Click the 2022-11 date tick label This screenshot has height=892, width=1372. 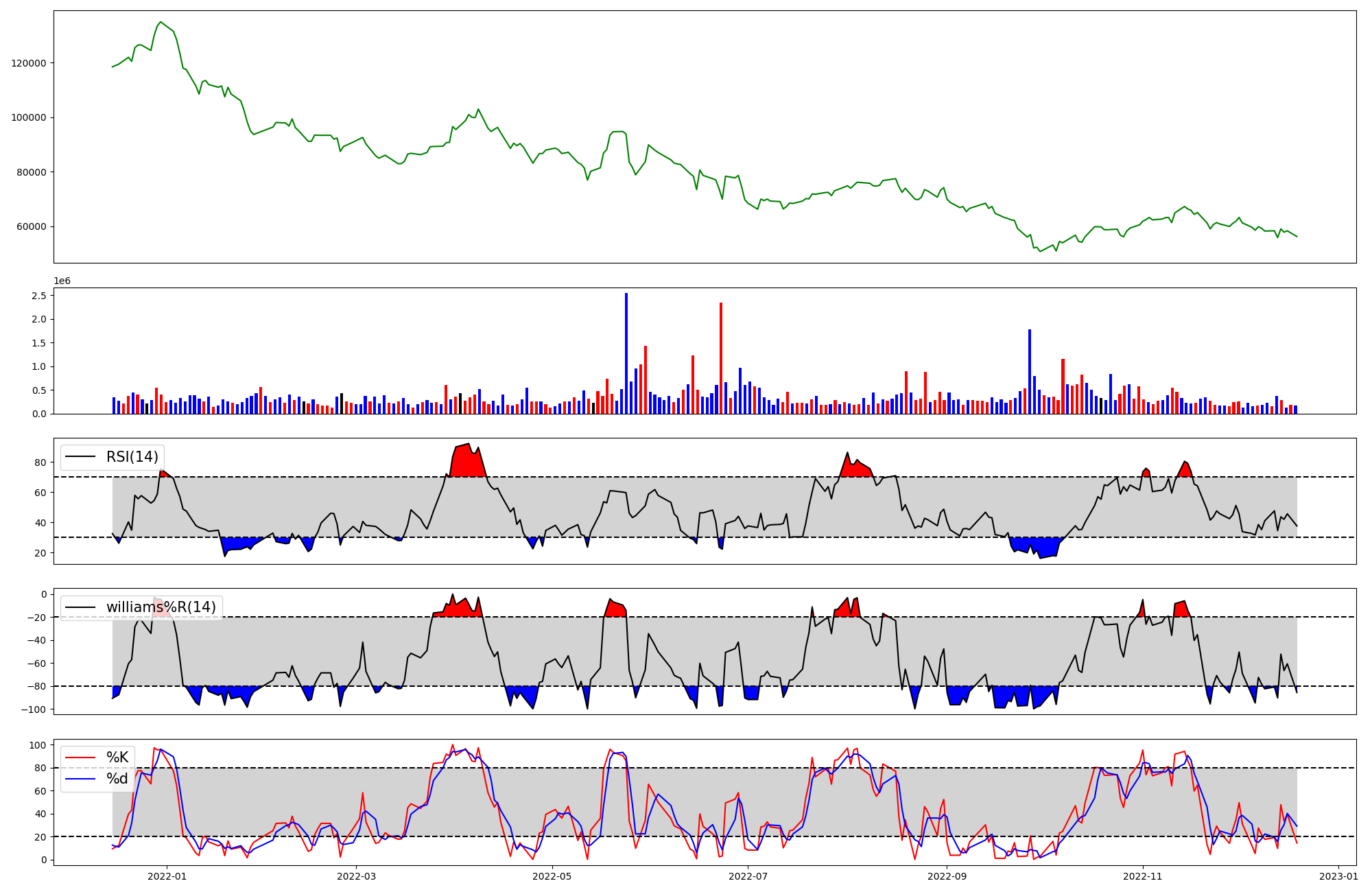1144,876
